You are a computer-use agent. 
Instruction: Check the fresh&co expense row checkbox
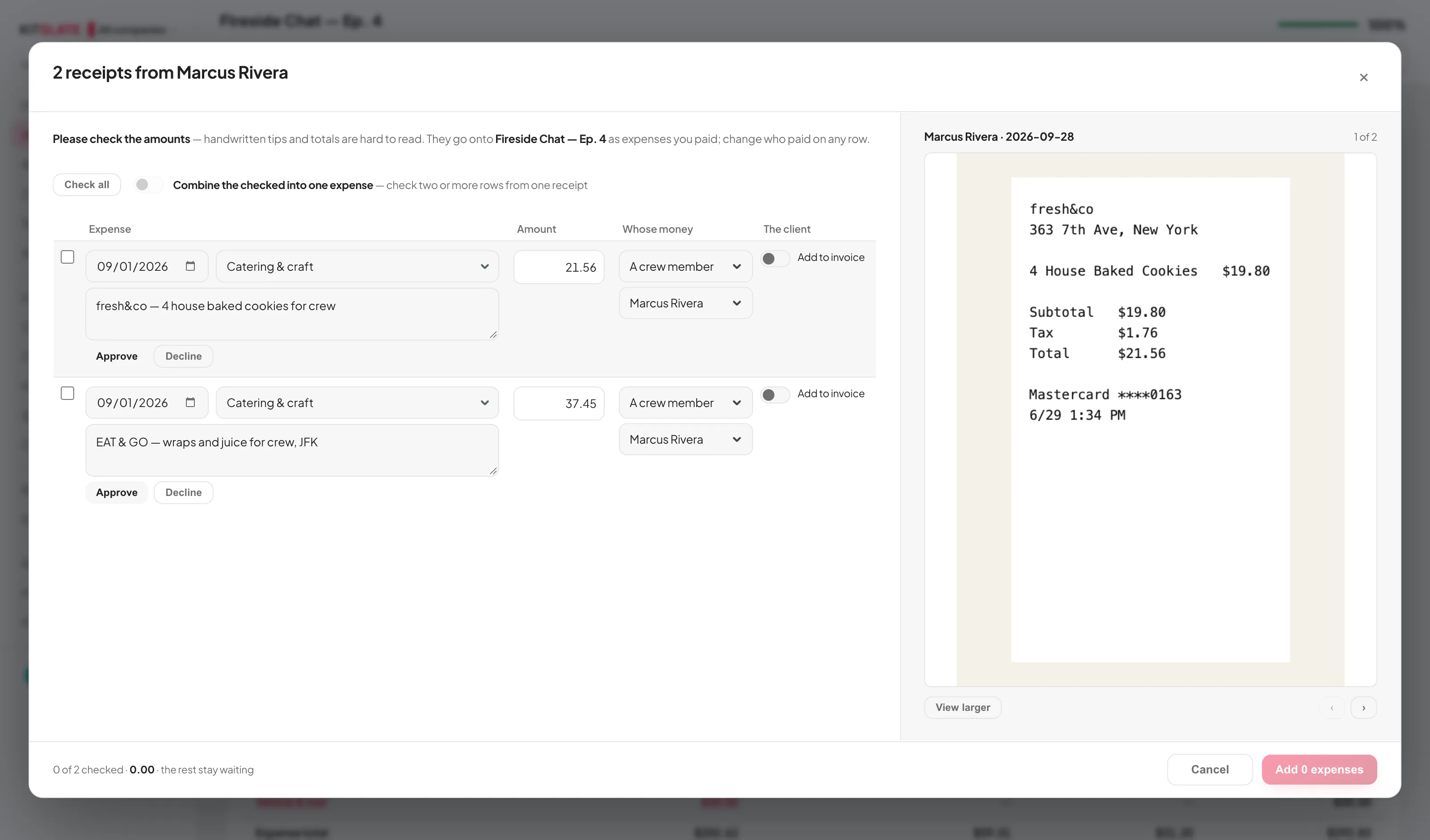click(67, 257)
